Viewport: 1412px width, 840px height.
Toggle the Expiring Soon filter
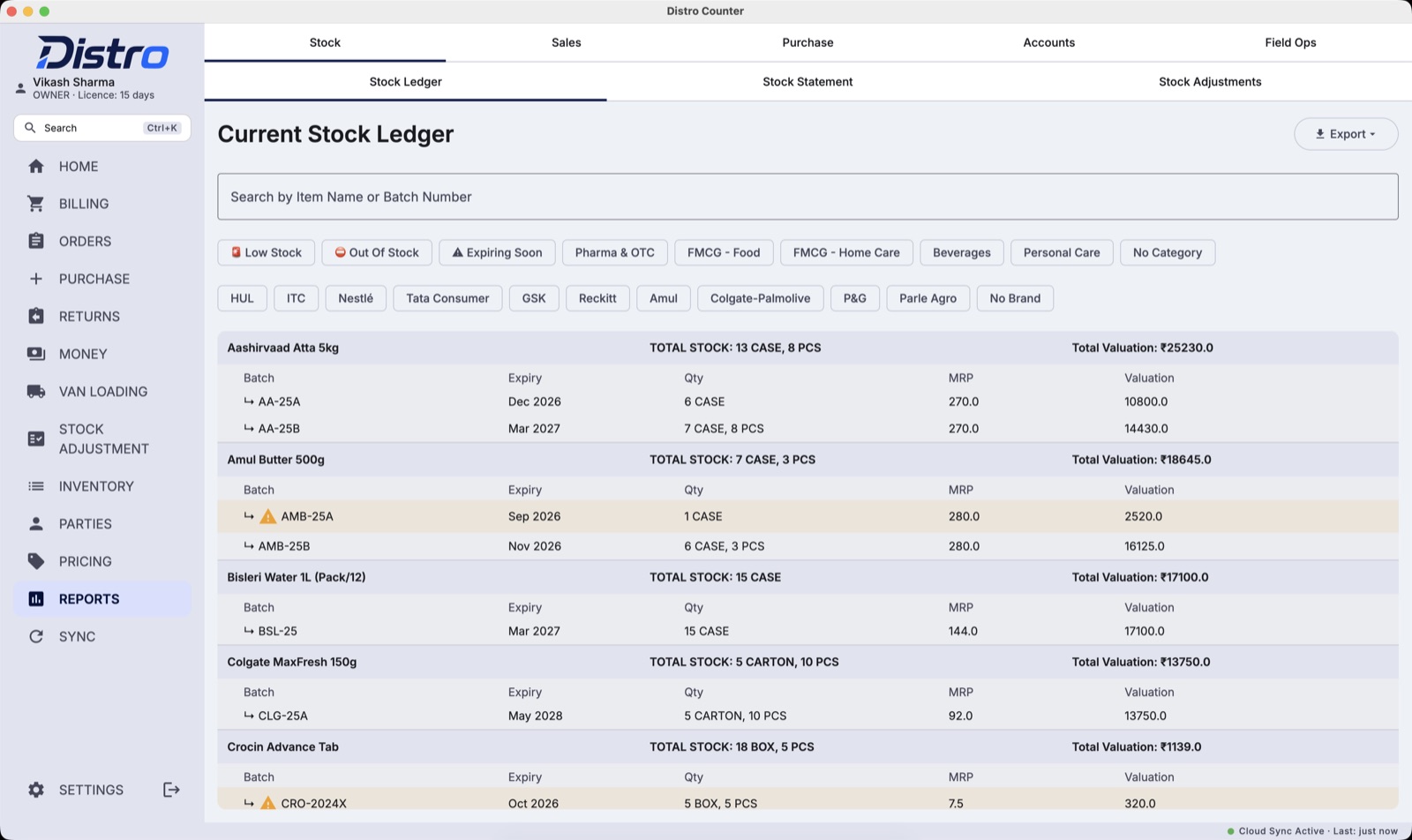(498, 252)
